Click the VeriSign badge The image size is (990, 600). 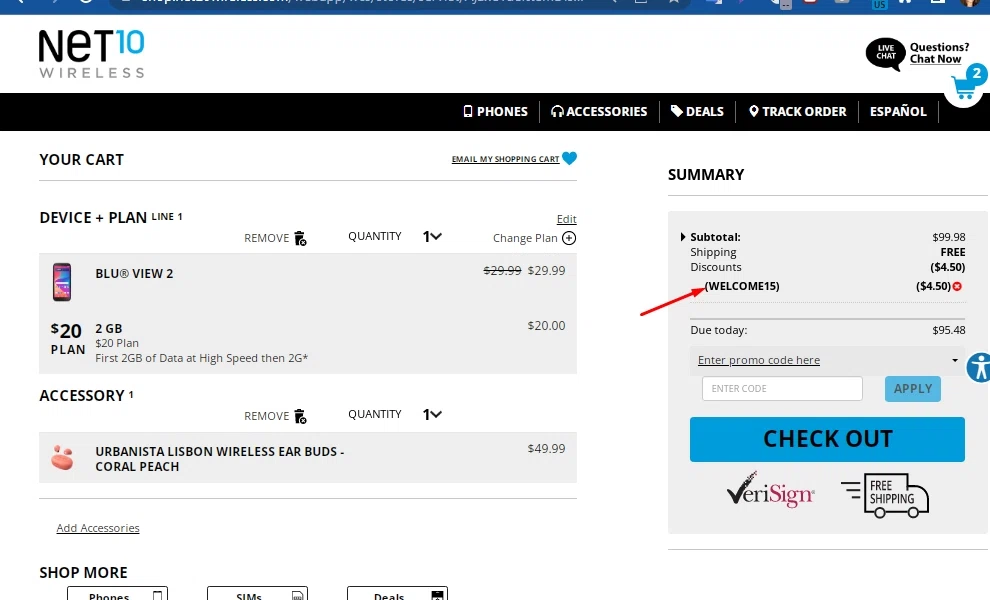click(x=770, y=489)
